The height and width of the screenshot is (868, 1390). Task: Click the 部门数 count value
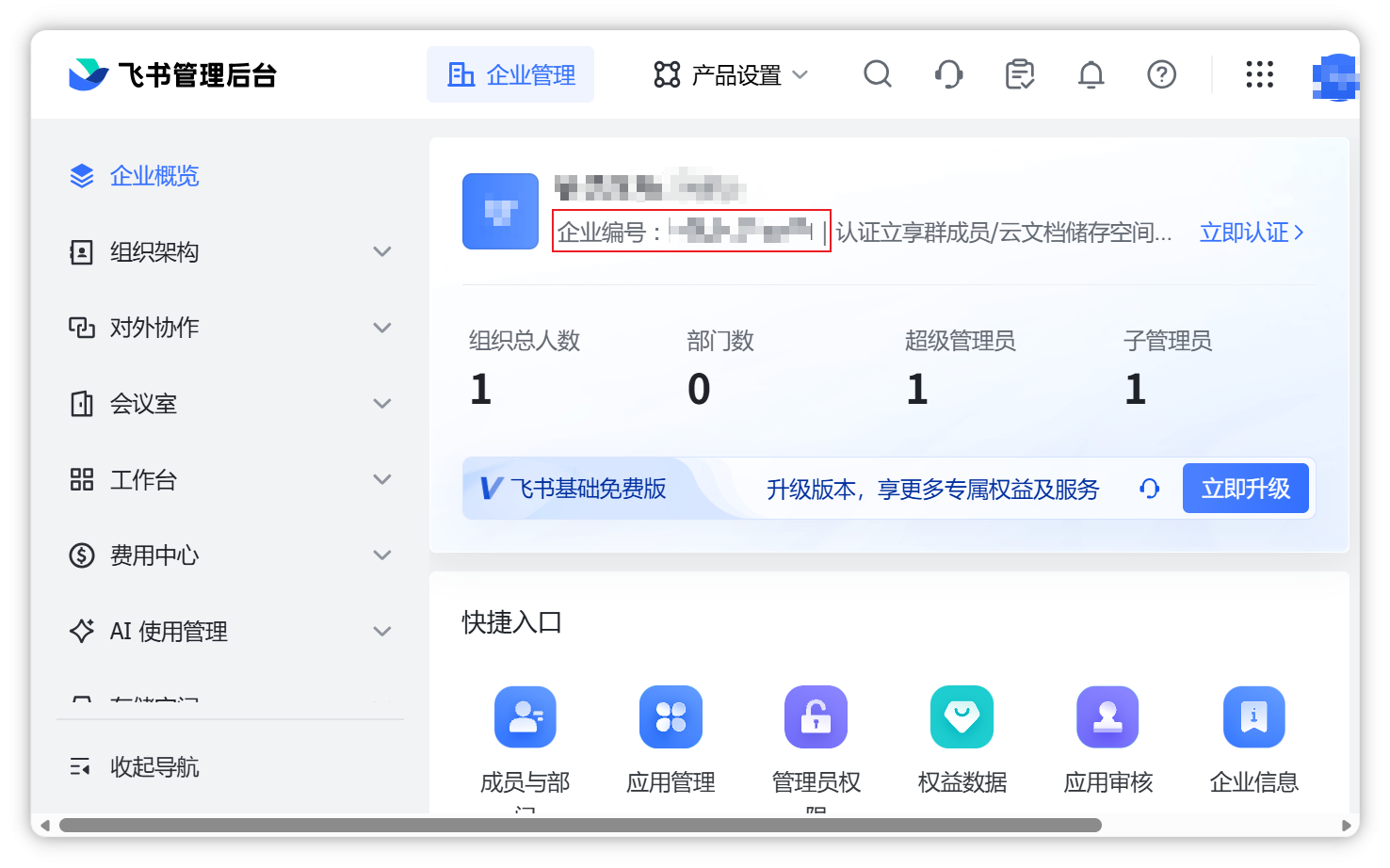(x=699, y=389)
